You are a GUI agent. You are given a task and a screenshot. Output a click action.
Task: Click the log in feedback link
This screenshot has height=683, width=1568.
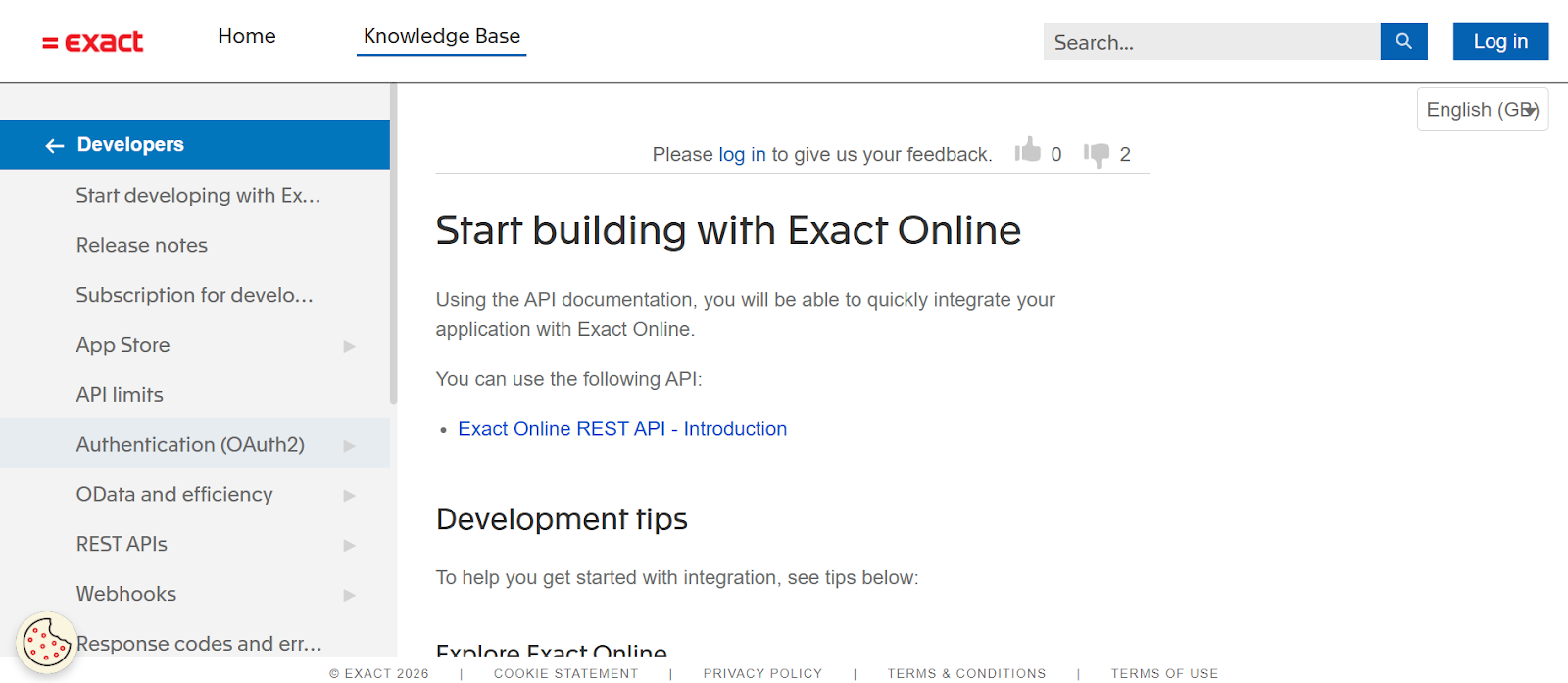pos(742,154)
